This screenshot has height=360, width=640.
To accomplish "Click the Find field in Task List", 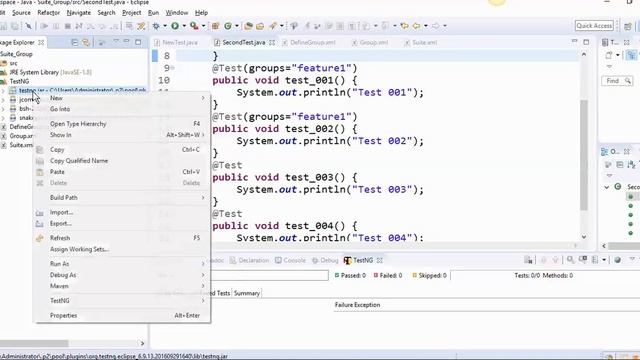I will [x=617, y=81].
